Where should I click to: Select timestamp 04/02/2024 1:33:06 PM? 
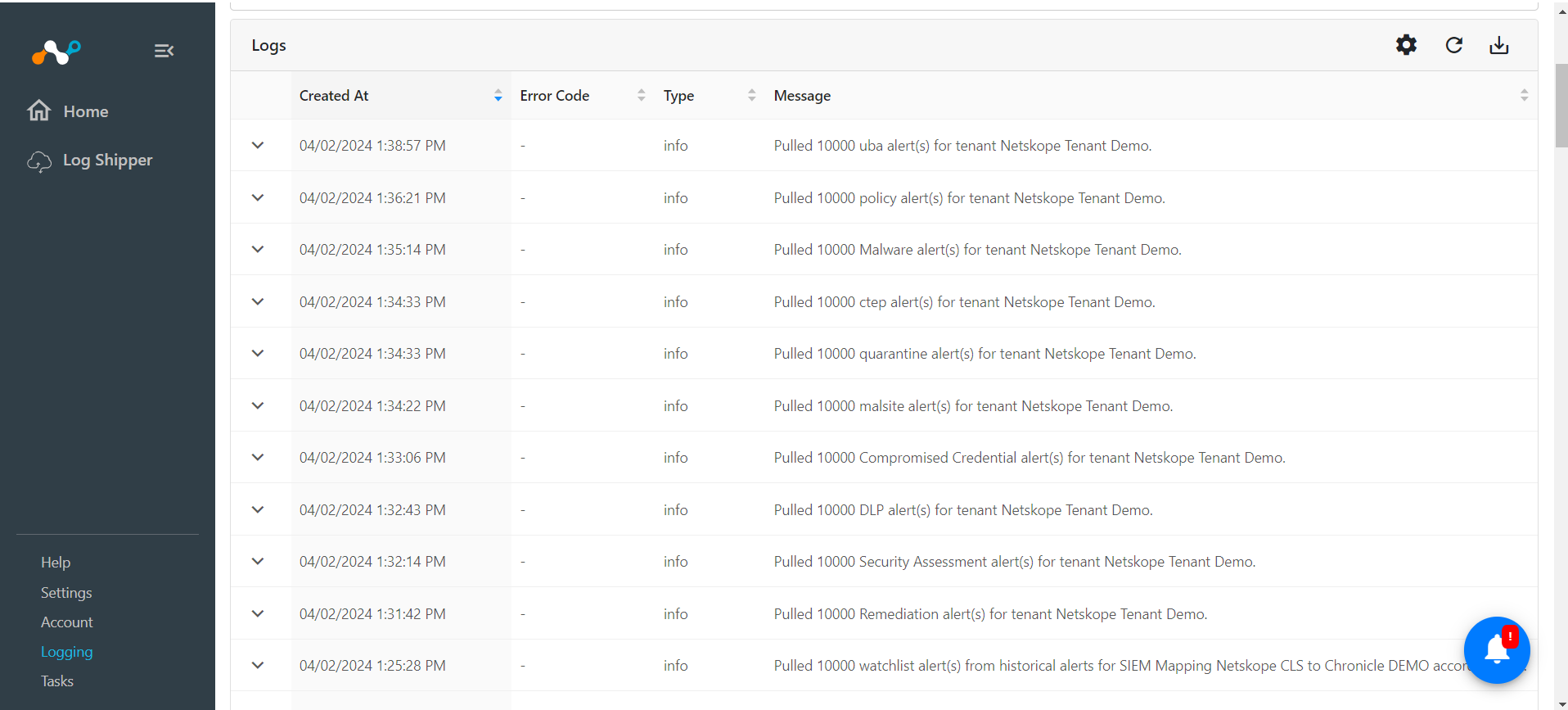(372, 458)
